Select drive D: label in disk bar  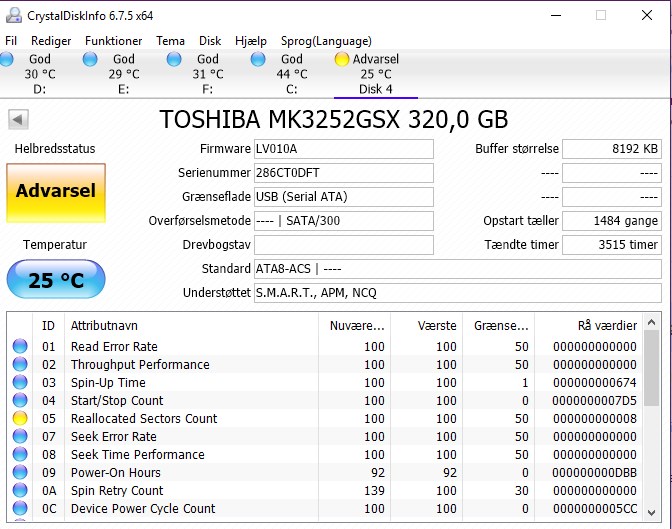click(39, 89)
